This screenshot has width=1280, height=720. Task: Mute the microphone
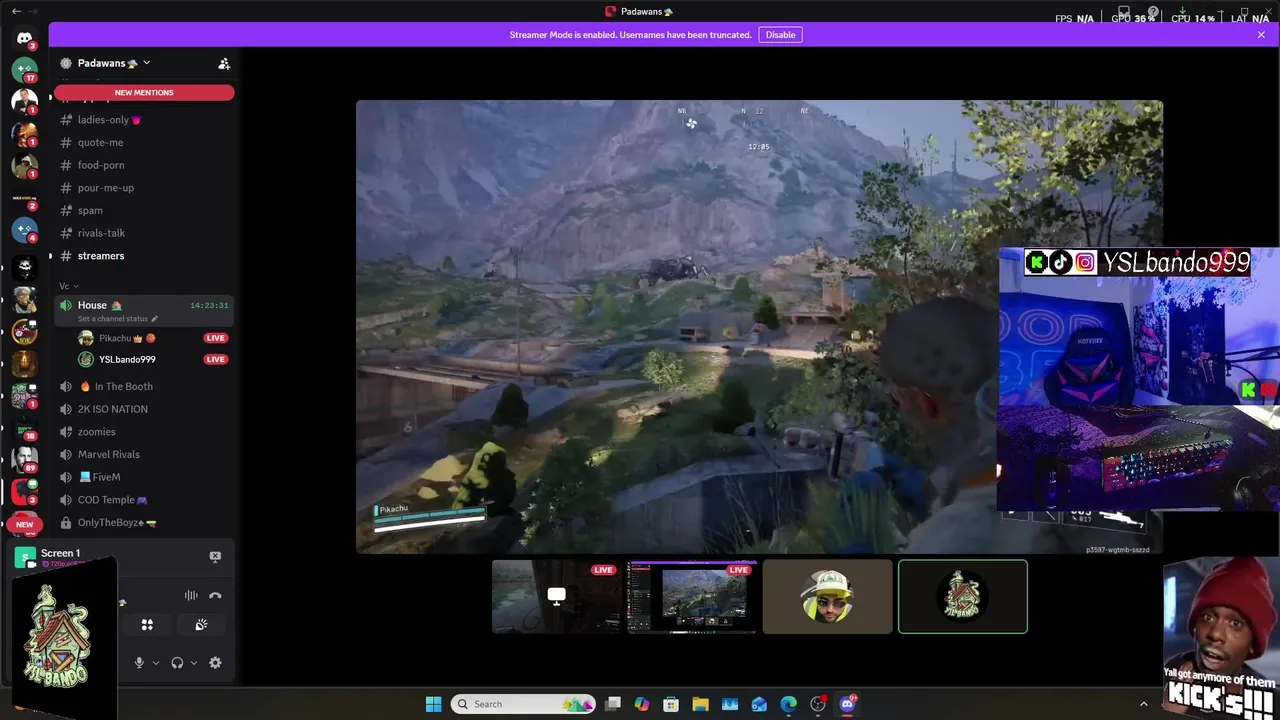tap(139, 663)
